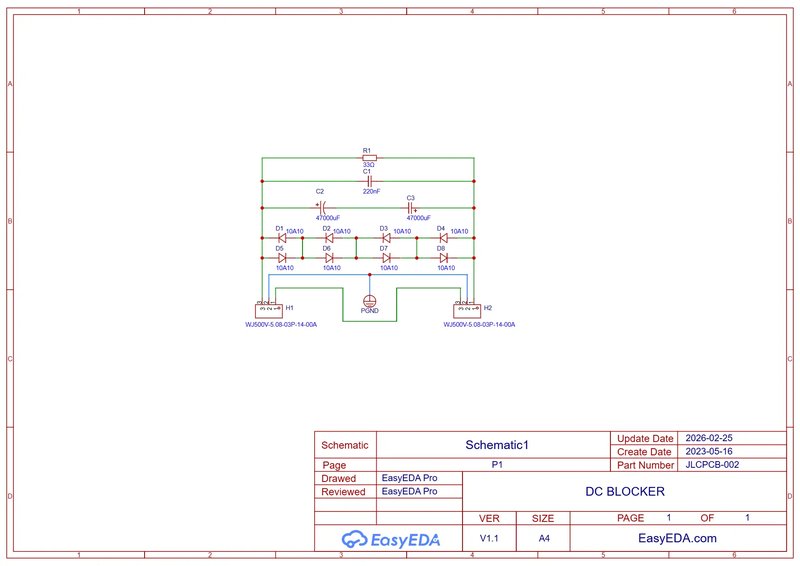
Task: Click the 10A10 value beside D2
Action: (342, 232)
